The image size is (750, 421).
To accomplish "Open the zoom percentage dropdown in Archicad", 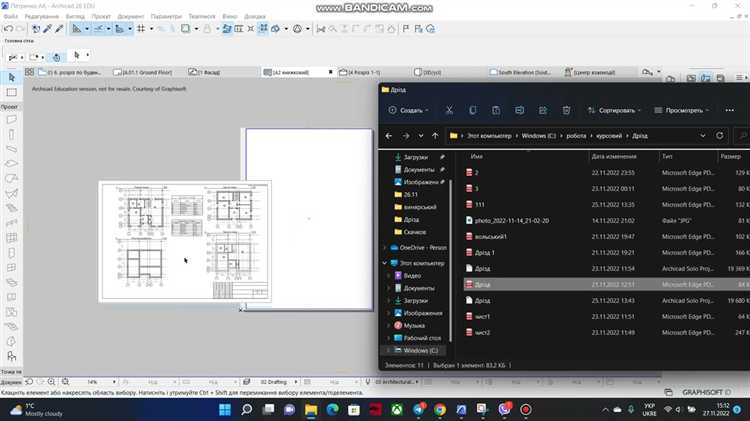I will (114, 382).
